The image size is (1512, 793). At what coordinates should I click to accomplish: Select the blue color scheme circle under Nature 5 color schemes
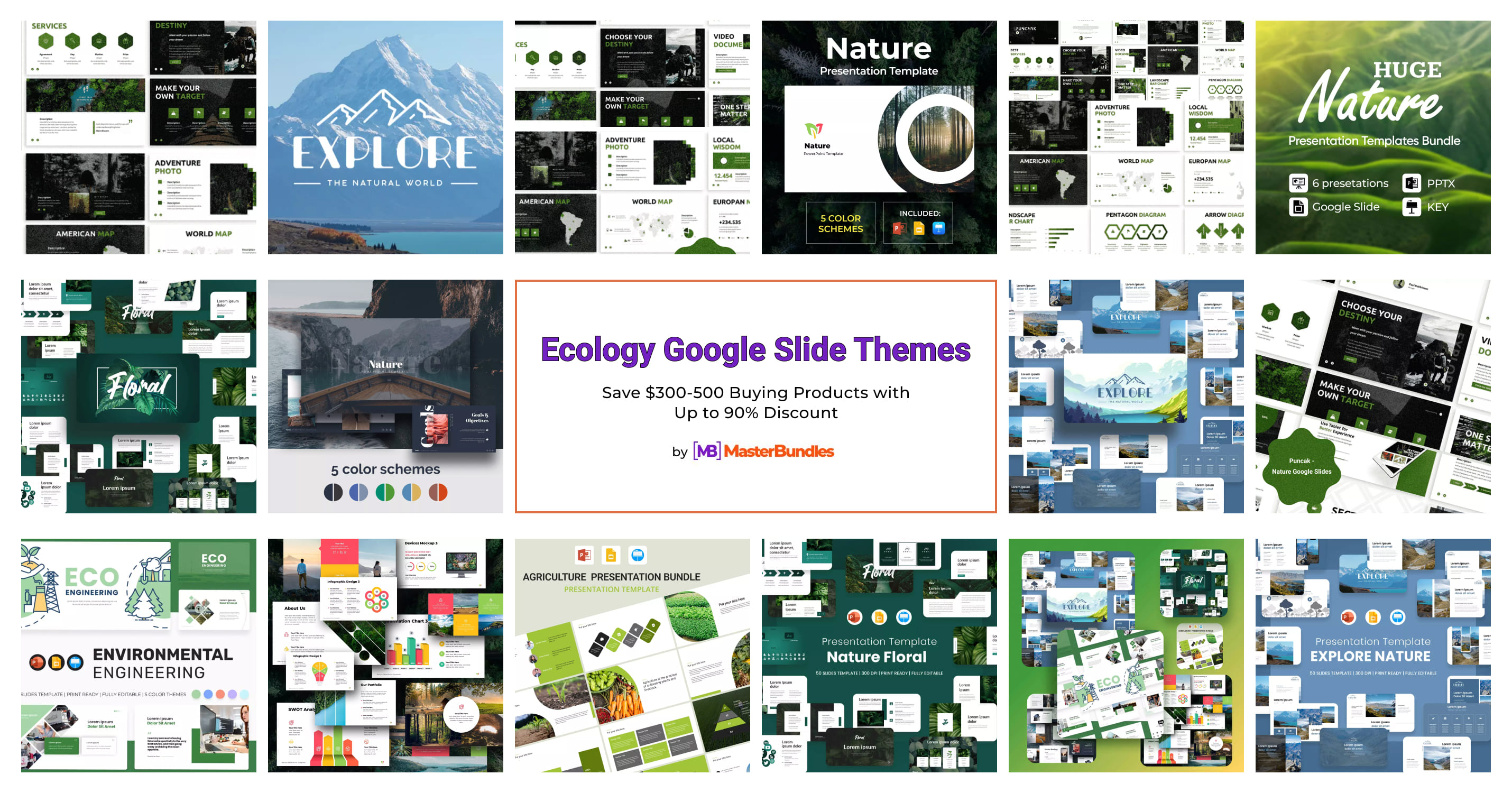[358, 493]
